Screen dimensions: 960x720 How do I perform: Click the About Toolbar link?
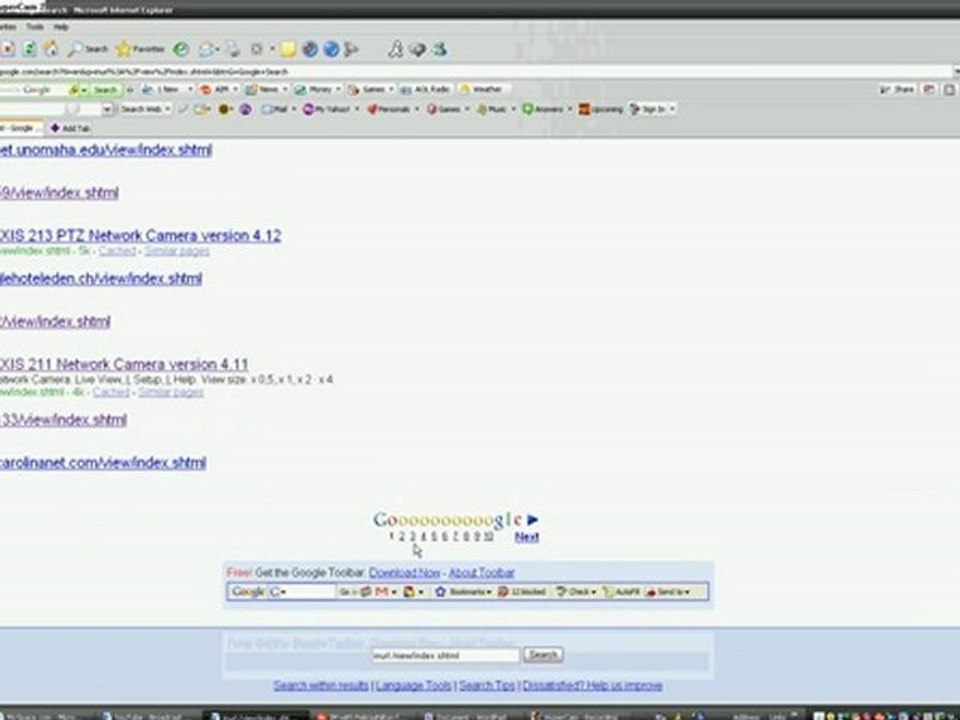[482, 573]
